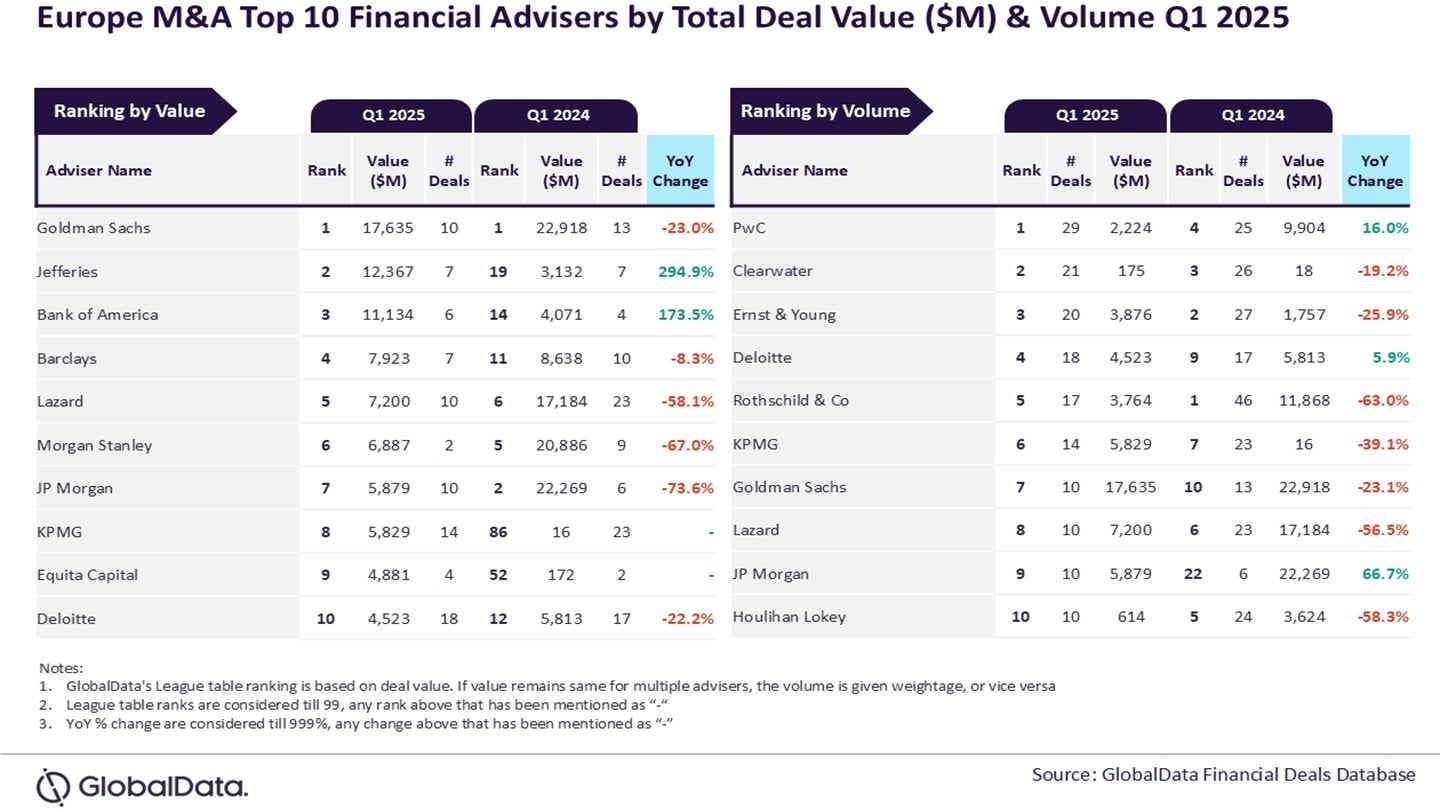This screenshot has width=1440, height=810.
Task: Click the YoY Change header in value table
Action: [680, 170]
